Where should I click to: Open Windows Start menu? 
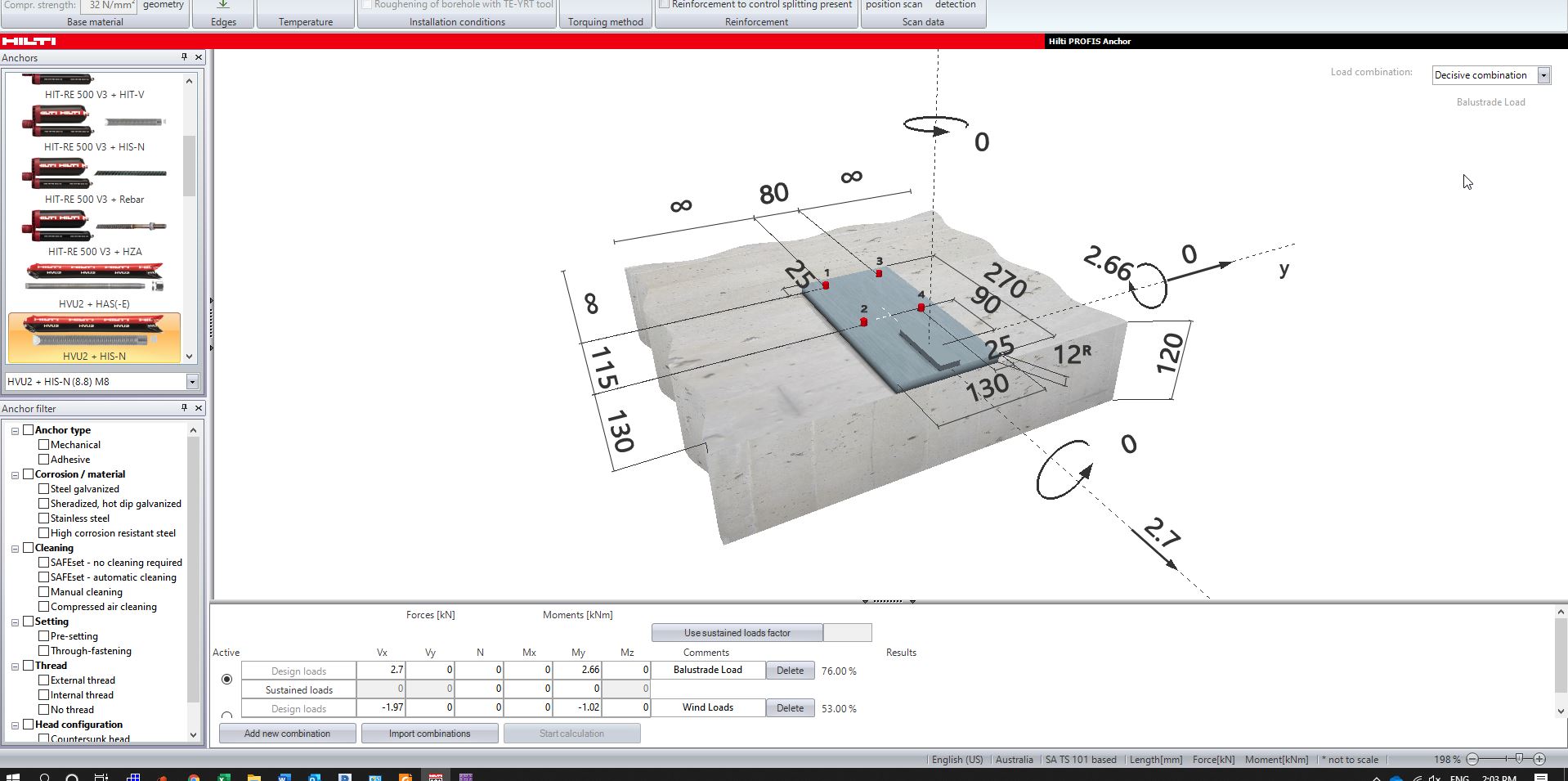tap(12, 776)
